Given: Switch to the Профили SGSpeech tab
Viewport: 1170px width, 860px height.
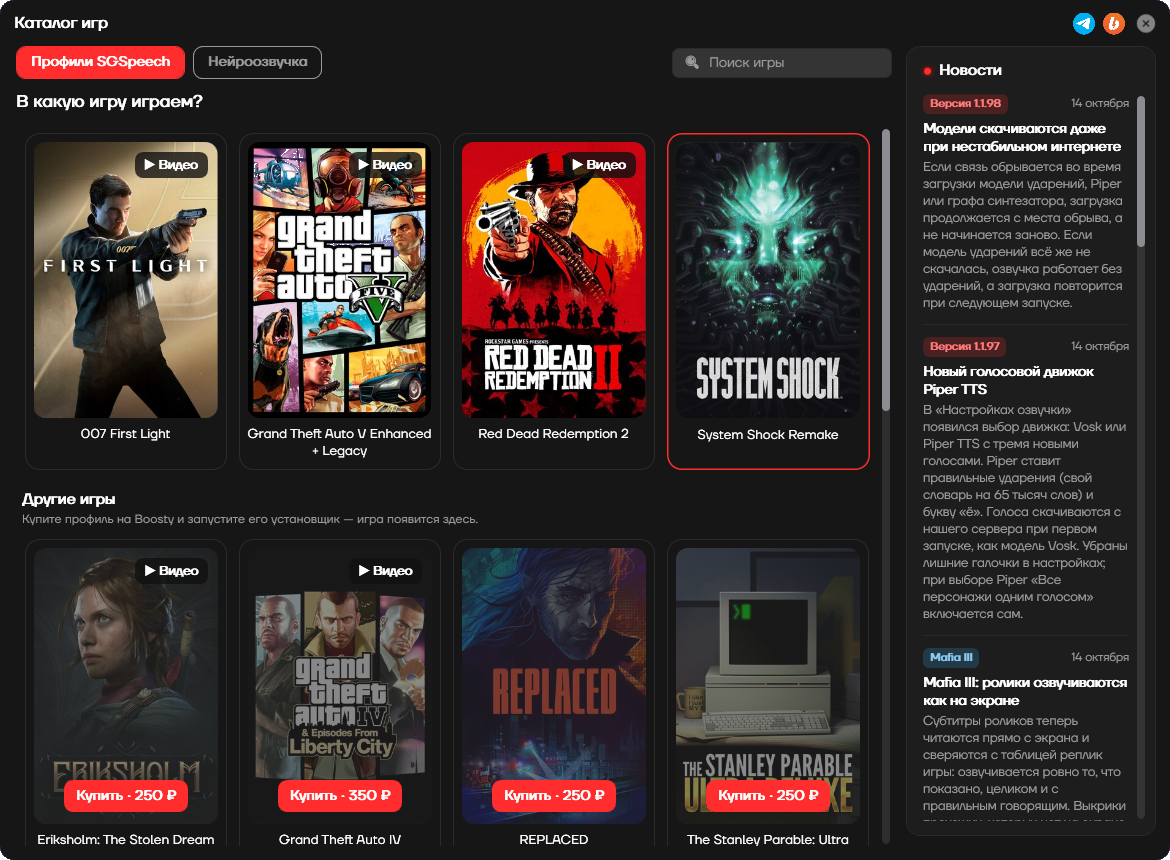Looking at the screenshot, I should coord(101,62).
